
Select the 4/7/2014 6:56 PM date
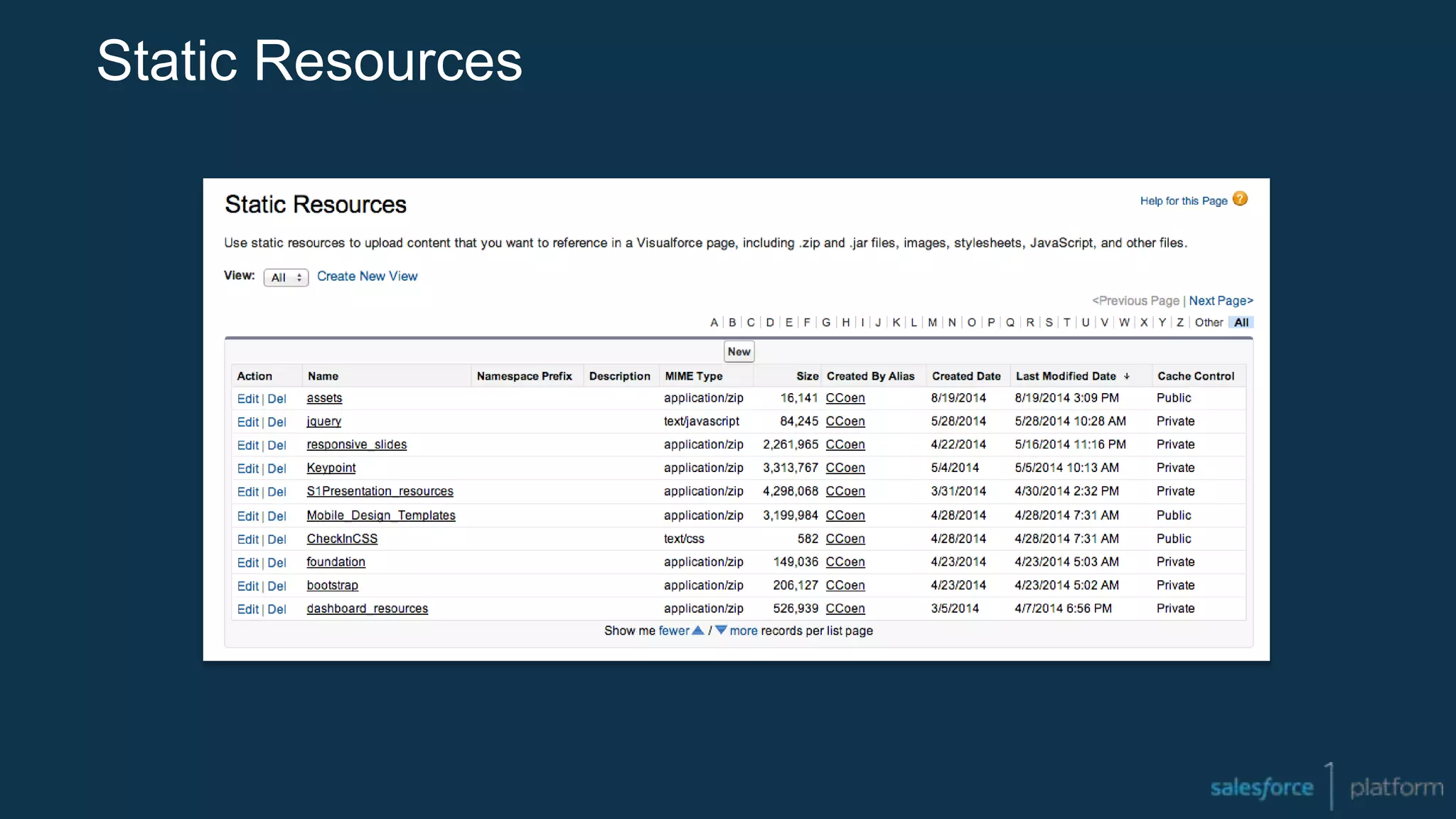1063,609
